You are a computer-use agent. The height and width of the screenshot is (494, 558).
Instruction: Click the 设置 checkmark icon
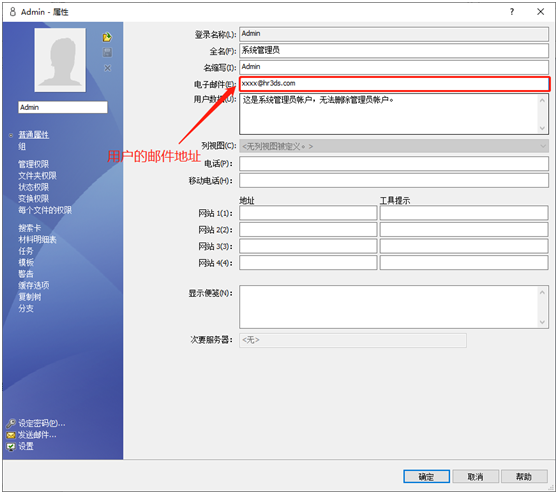click(11, 447)
